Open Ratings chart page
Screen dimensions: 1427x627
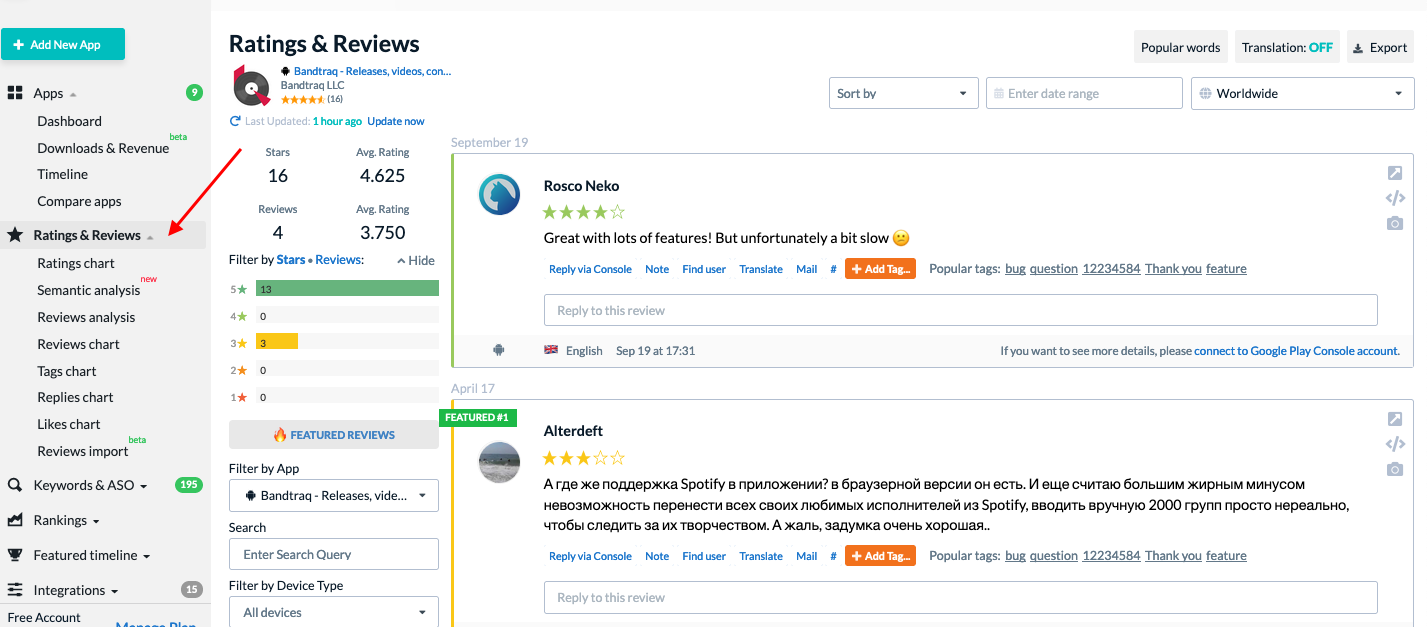[x=76, y=263]
